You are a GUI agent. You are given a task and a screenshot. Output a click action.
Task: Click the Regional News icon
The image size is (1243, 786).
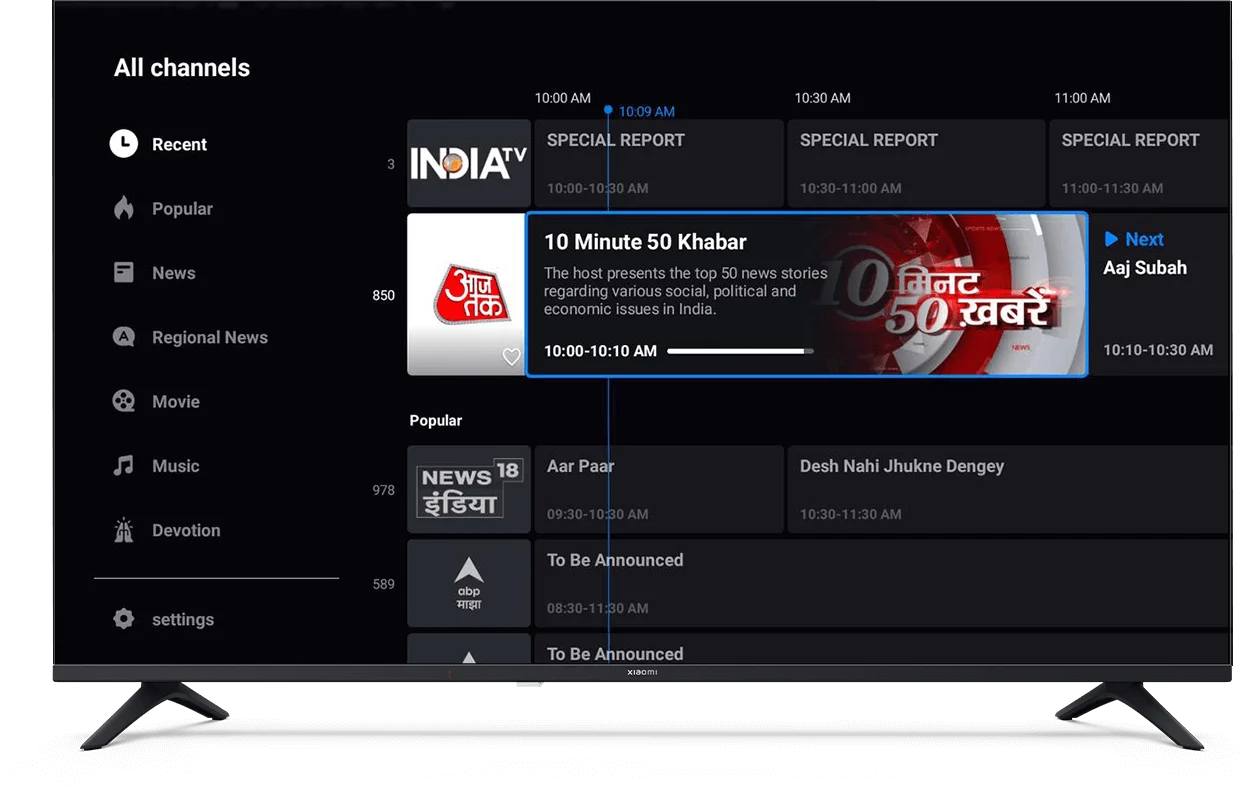point(123,337)
